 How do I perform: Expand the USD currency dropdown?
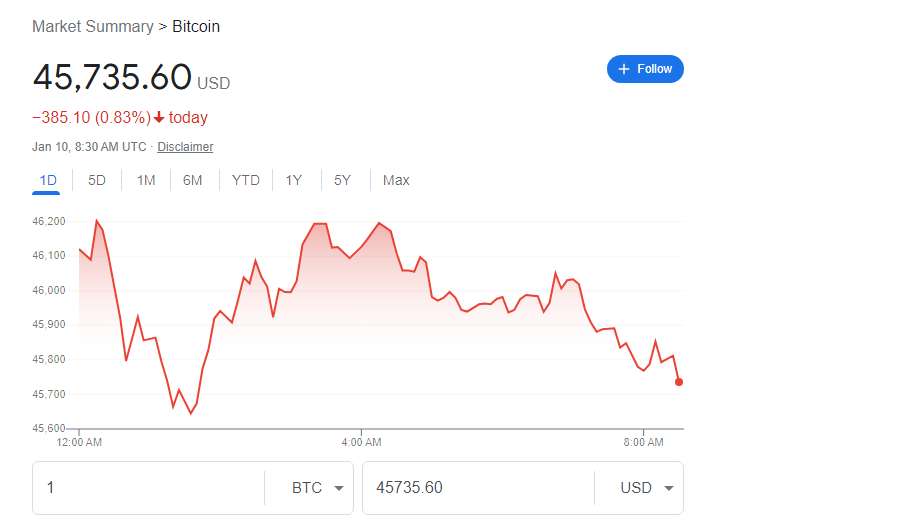click(646, 488)
